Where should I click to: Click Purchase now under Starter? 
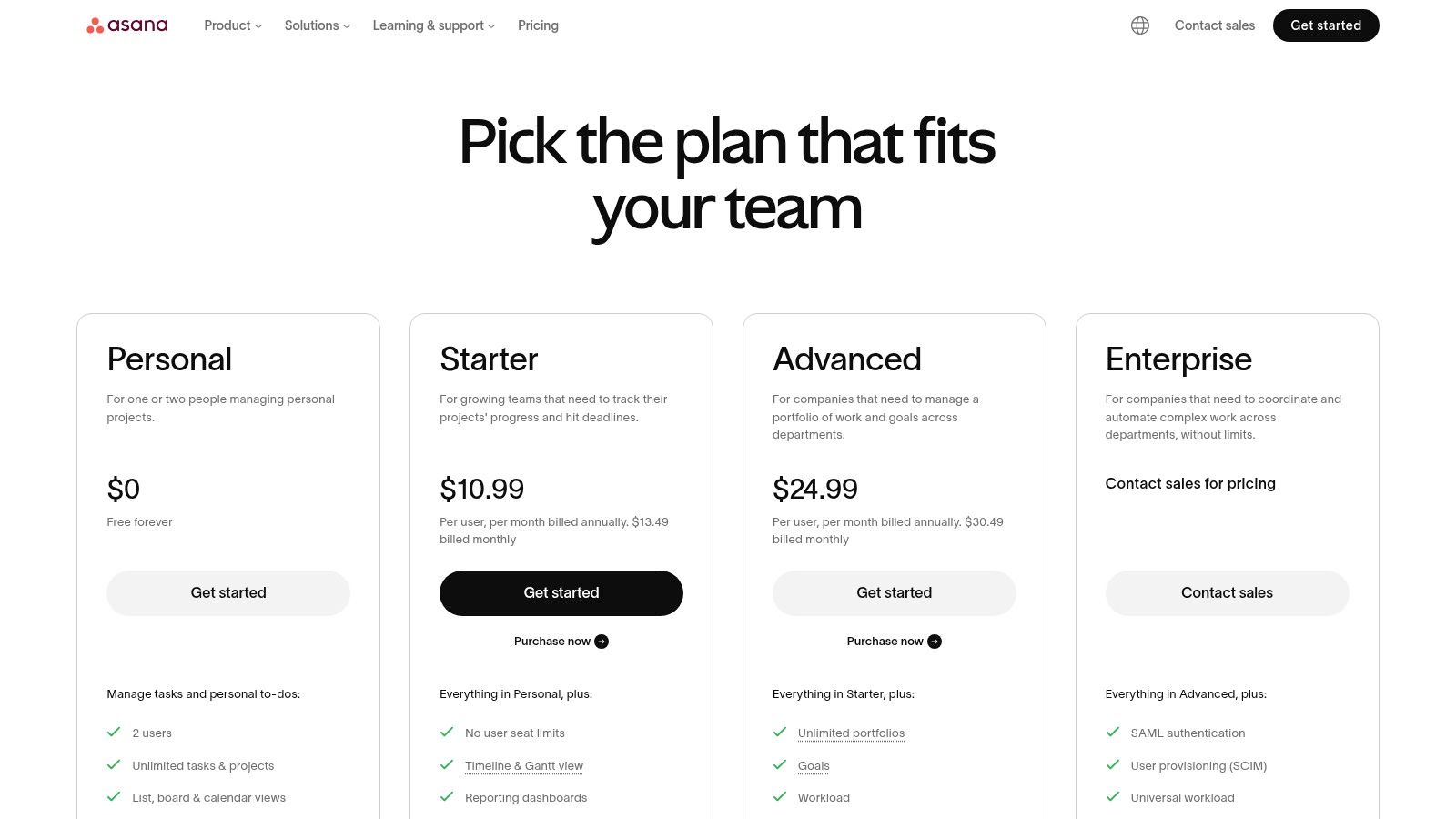[553, 641]
